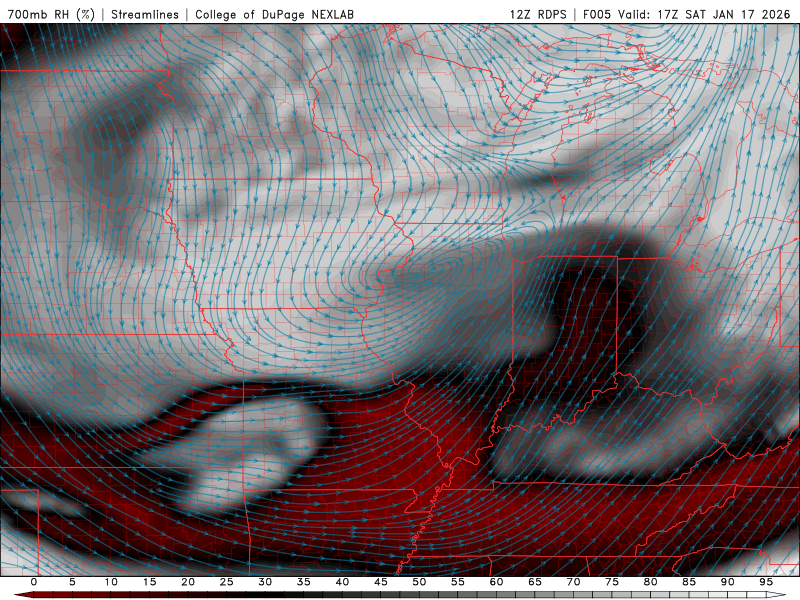The image size is (800, 600).
Task: Click the "50" label on the humidity scale
Action: click(419, 582)
